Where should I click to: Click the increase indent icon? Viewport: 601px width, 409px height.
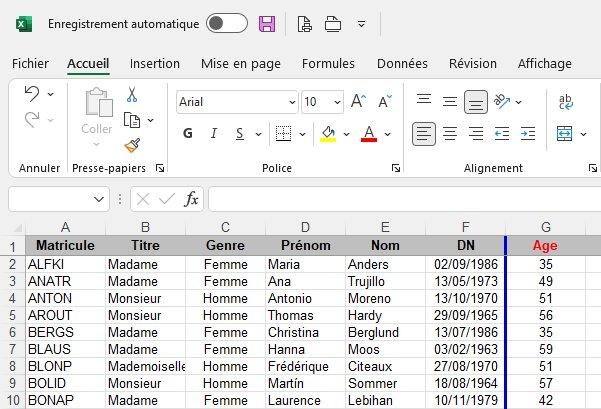(x=529, y=133)
